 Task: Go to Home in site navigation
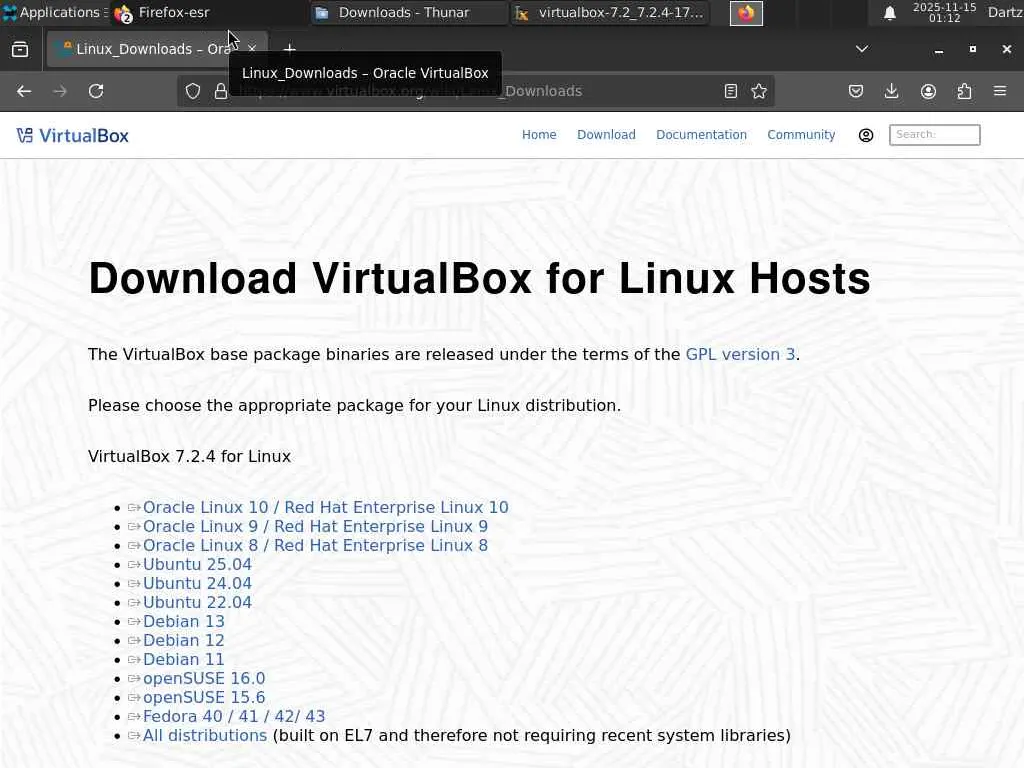click(539, 135)
